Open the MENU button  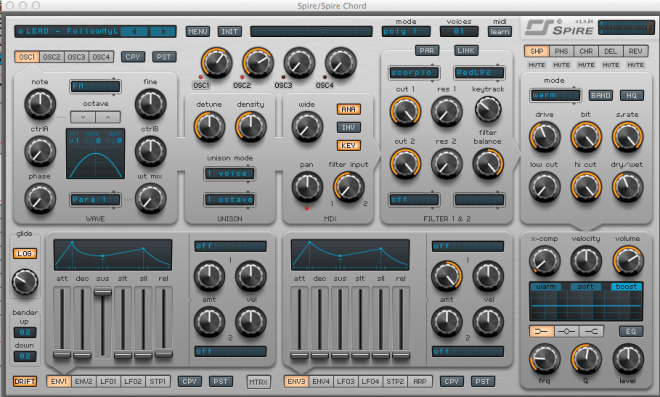[198, 32]
